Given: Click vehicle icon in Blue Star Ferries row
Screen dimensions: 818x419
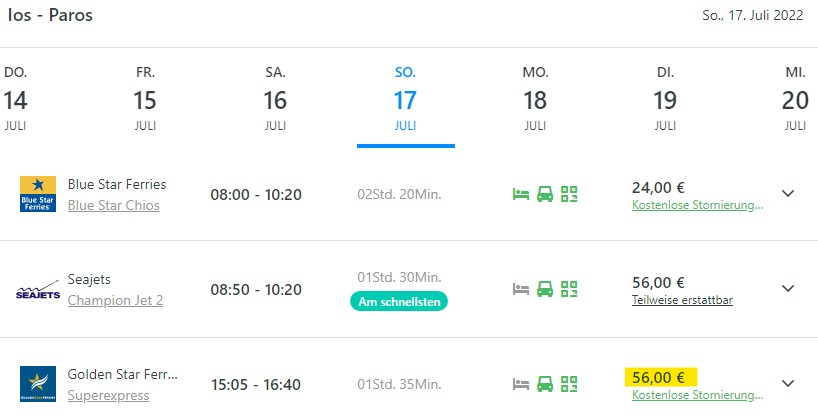Looking at the screenshot, I should pyautogui.click(x=545, y=194).
